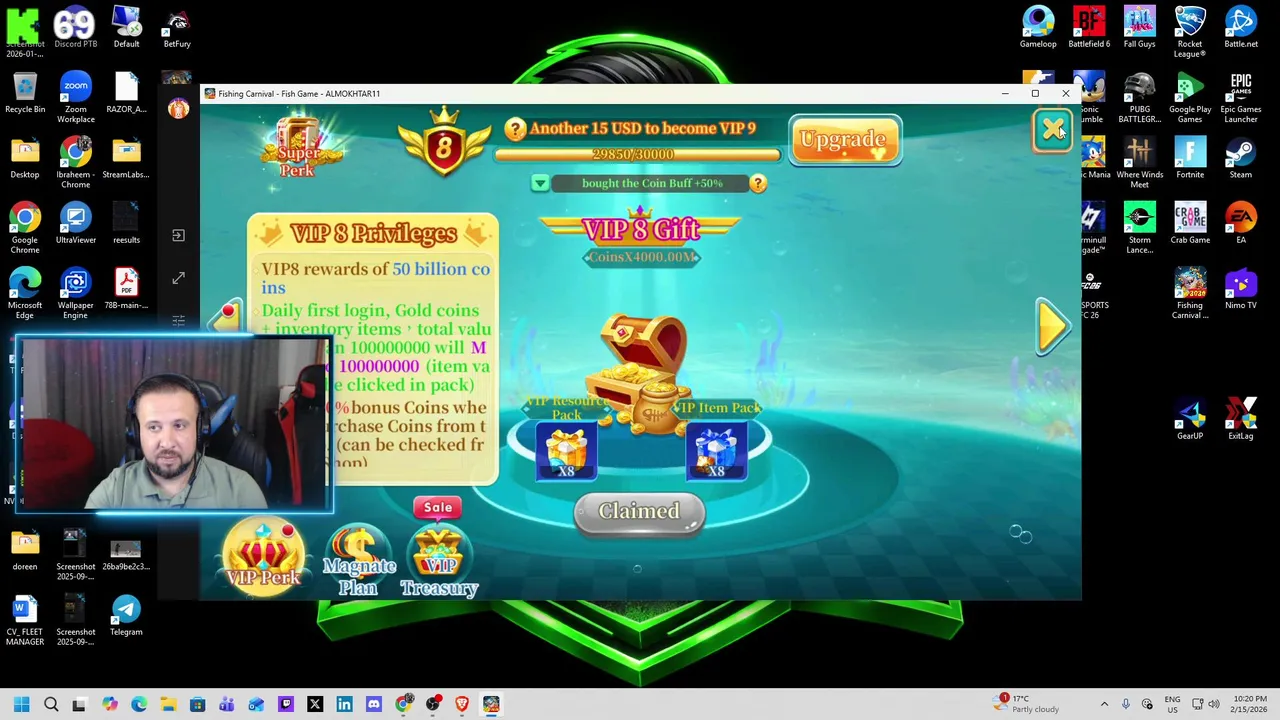Show hidden system tray icons chevron
Image resolution: width=1280 pixels, height=720 pixels.
click(1104, 704)
